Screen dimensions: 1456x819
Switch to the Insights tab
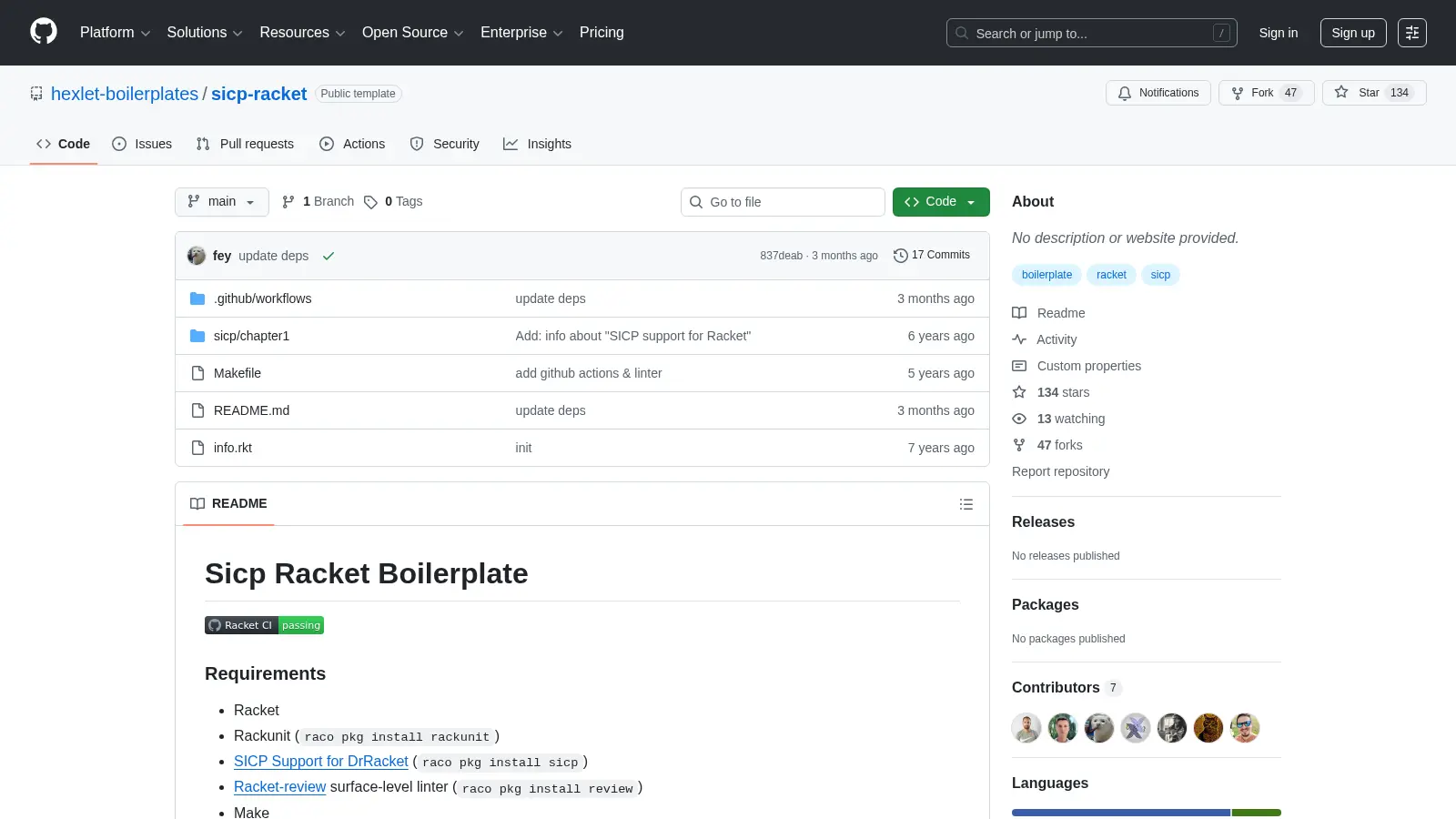pyautogui.click(x=537, y=144)
